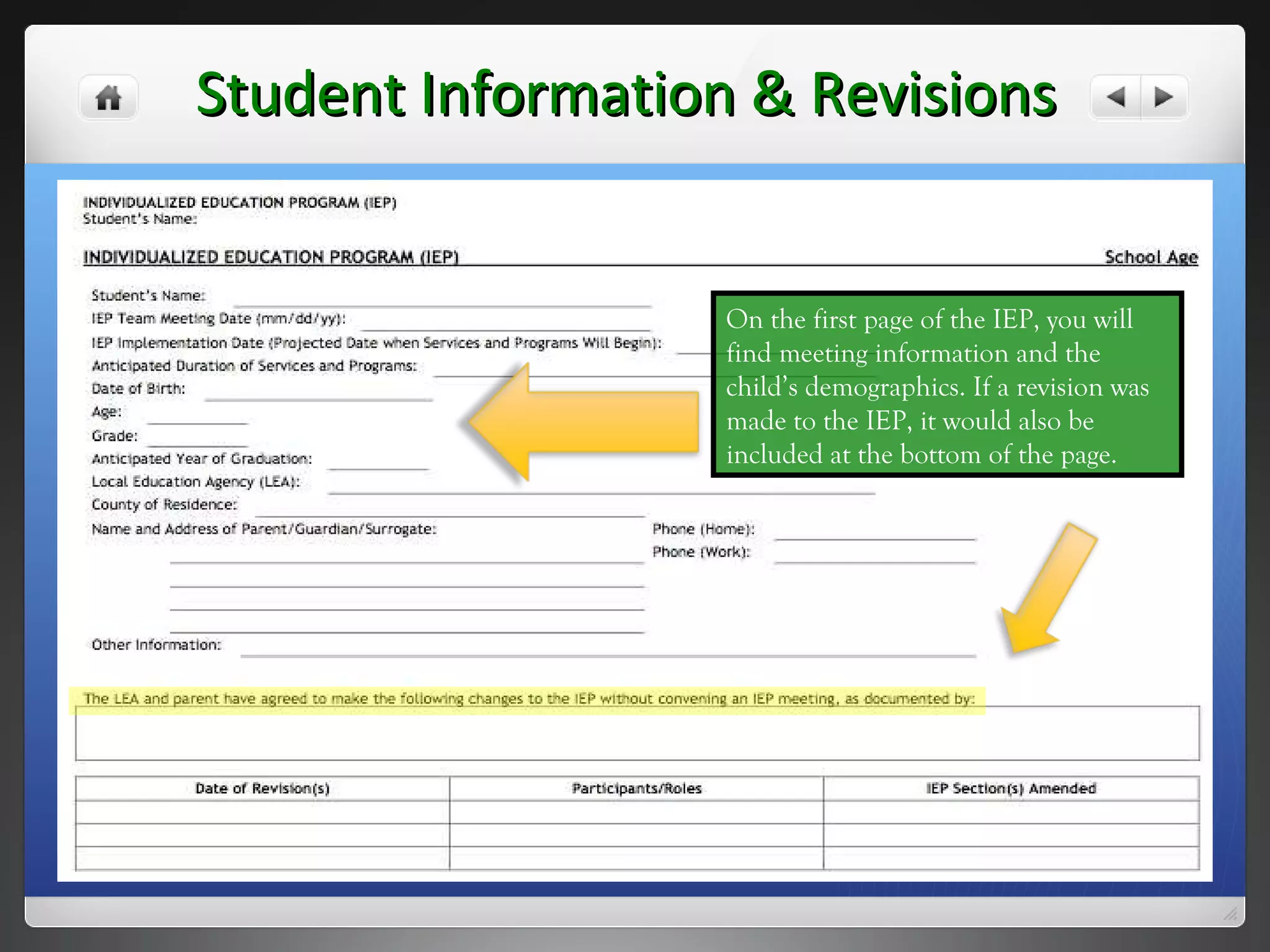Click the yellow highlighted LEA agreement text
Screen dimensions: 1270x952
coord(528,700)
